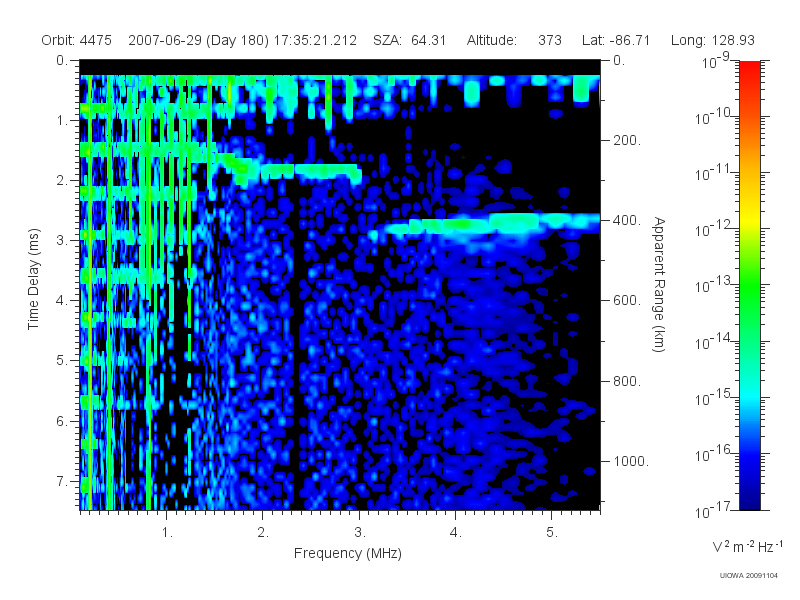Click the 'Orbit: 4475' header text
The image size is (800, 600).
77,40
